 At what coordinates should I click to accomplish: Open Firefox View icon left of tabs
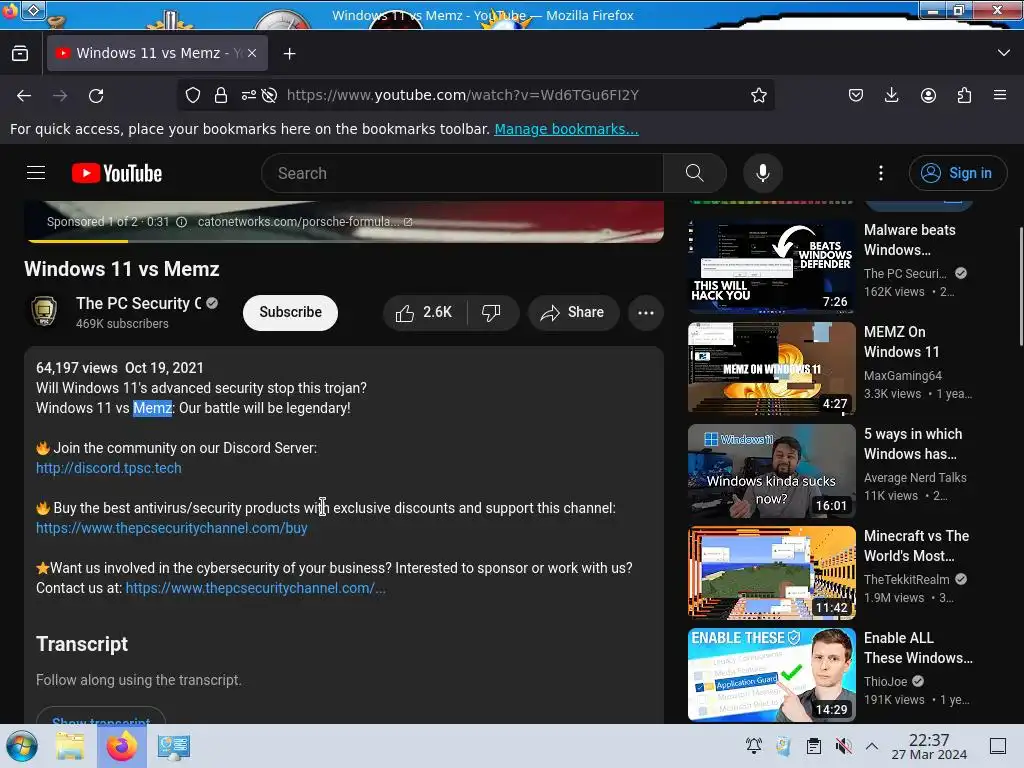click(20, 54)
